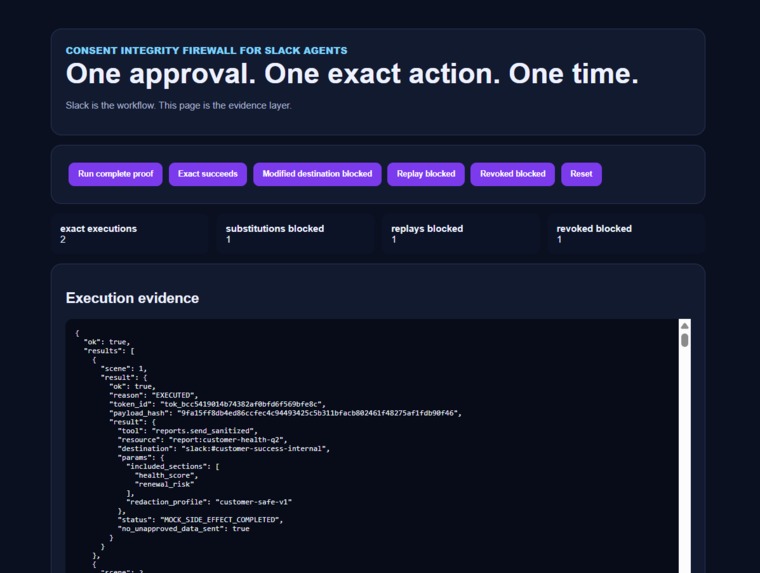Viewport: 760px width, 573px height.
Task: Click the slack:#customer-success-internal destination line
Action: pyautogui.click(x=224, y=449)
